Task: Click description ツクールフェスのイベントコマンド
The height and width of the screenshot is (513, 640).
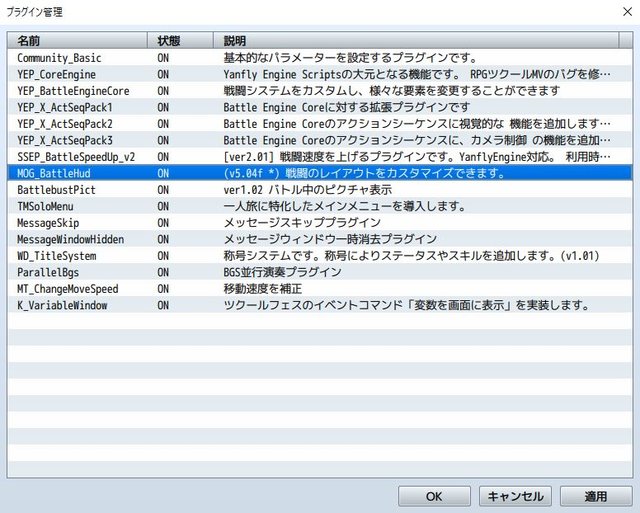Action: tap(407, 305)
